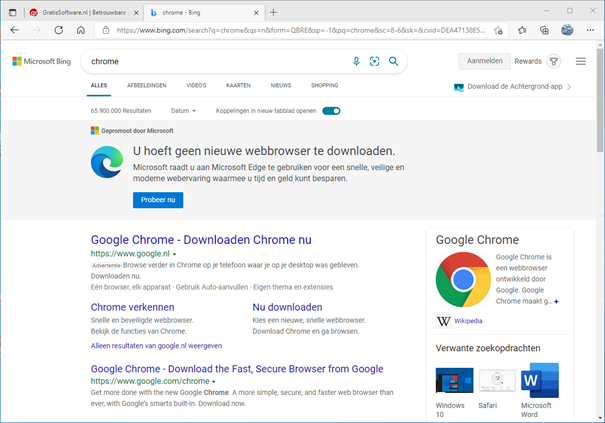Viewport: 605px width, 423px height.
Task: Click the Aanmelden button
Action: (x=485, y=61)
